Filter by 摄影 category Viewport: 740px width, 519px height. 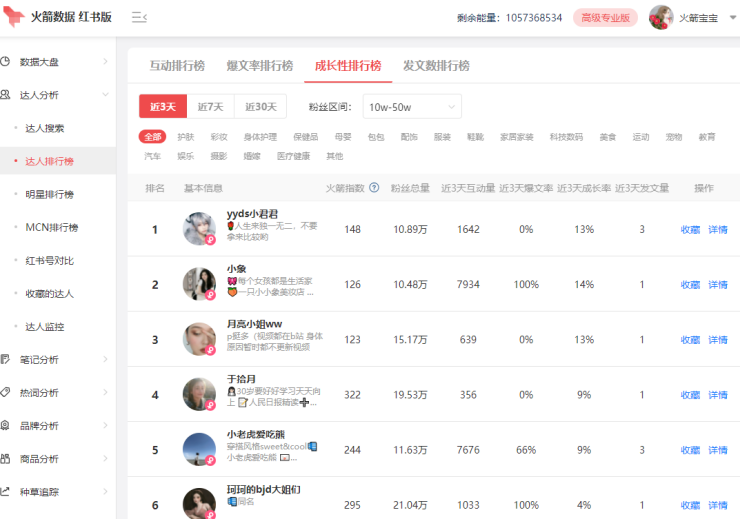tap(219, 156)
